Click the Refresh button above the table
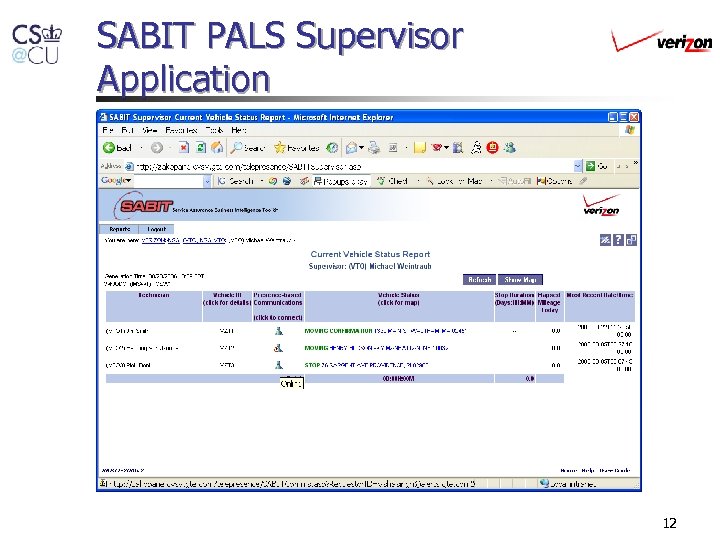The width and height of the screenshot is (720, 540). pos(479,279)
